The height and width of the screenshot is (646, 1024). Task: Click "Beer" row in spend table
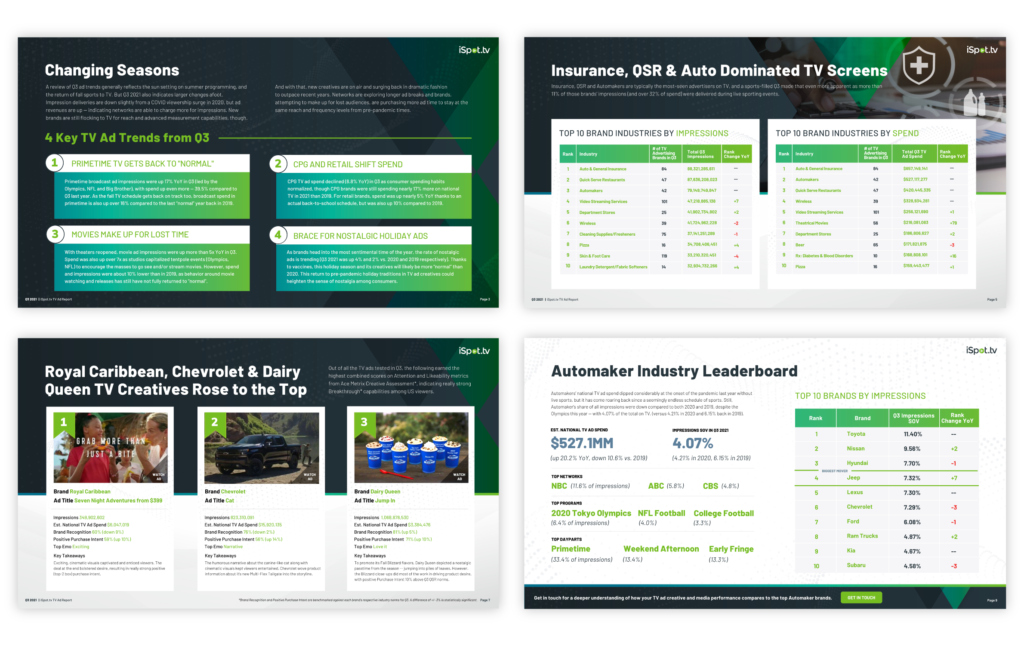(871, 244)
